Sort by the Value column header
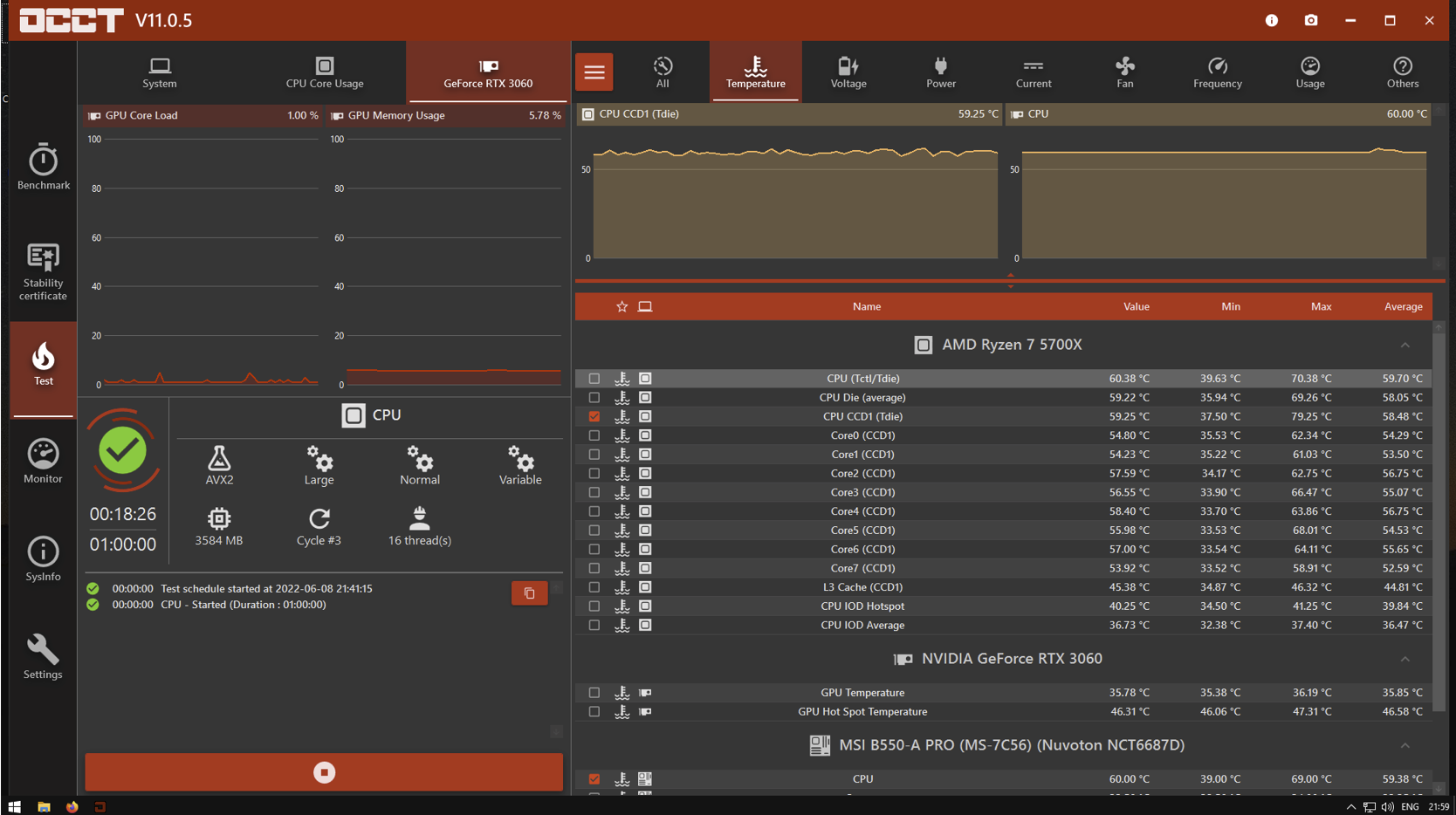This screenshot has width=1456, height=815. click(1136, 306)
